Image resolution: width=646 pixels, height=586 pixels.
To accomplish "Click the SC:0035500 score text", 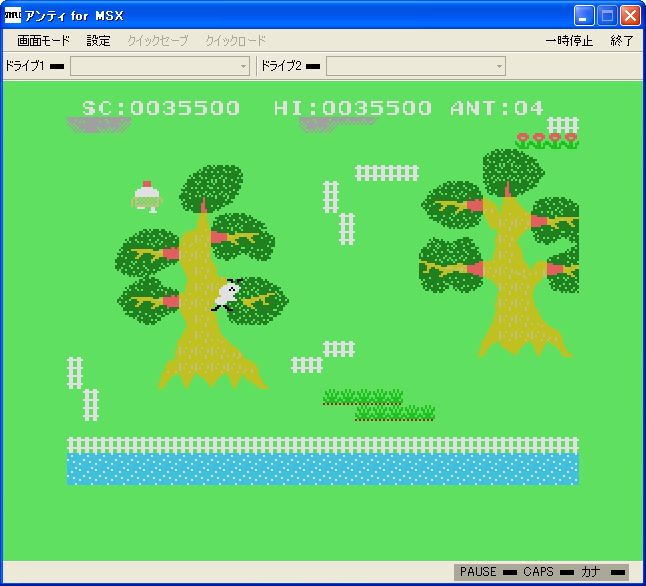I will pyautogui.click(x=161, y=108).
